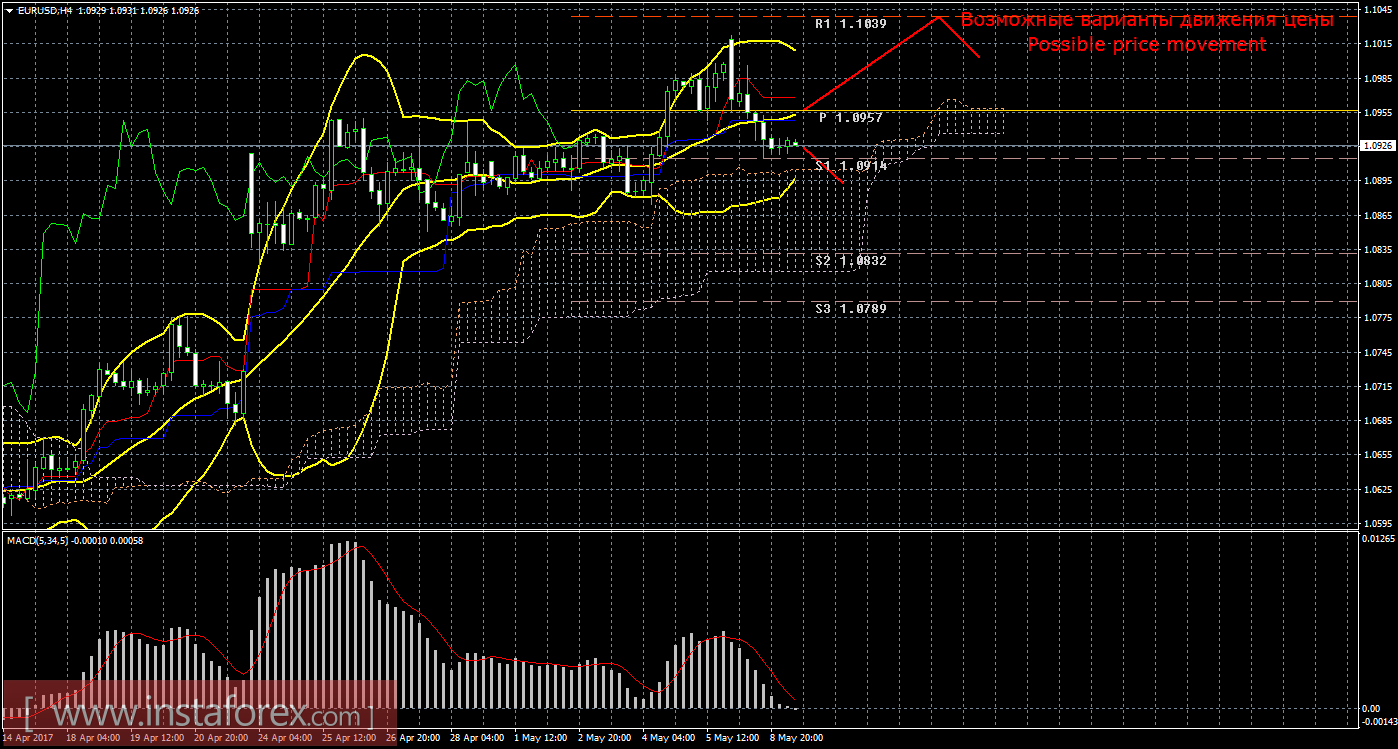Click the '26 Apr 20:00' time axis label
This screenshot has width=1398, height=749.
tap(412, 738)
